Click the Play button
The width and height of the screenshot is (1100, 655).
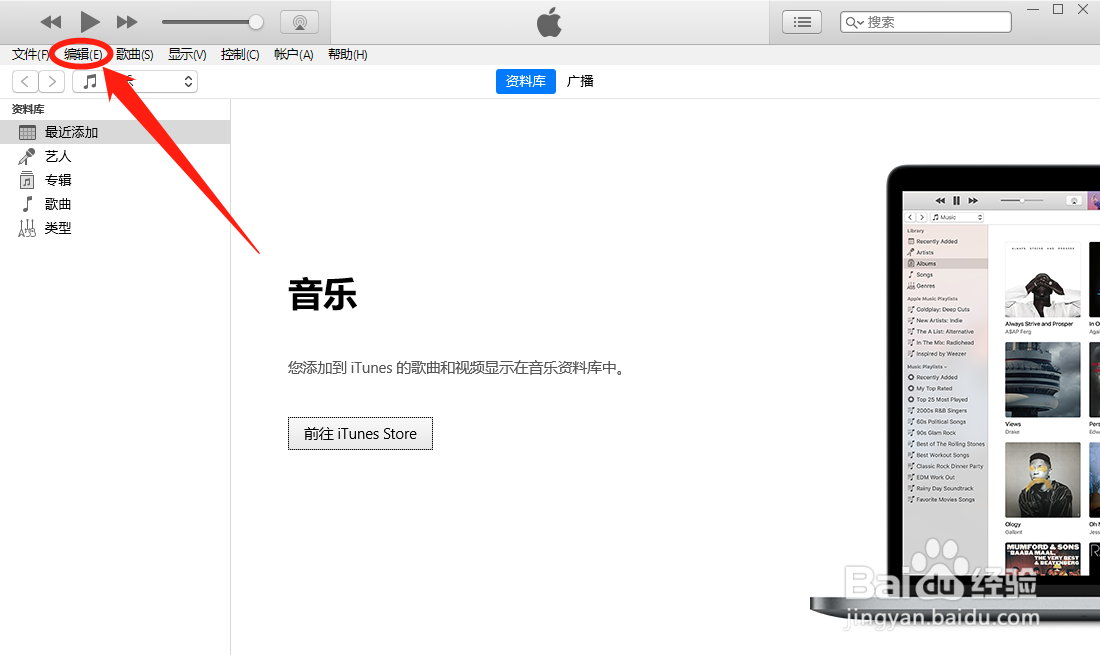89,21
